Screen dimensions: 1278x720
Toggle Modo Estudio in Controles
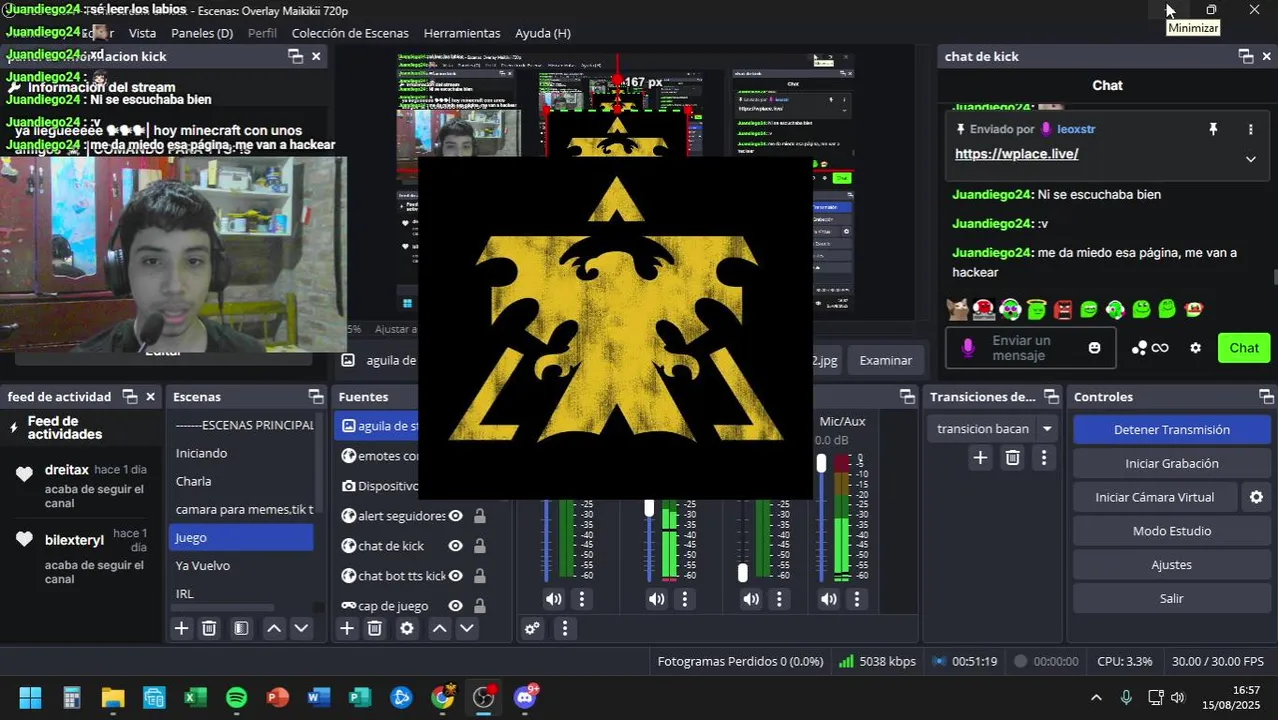click(x=1171, y=531)
